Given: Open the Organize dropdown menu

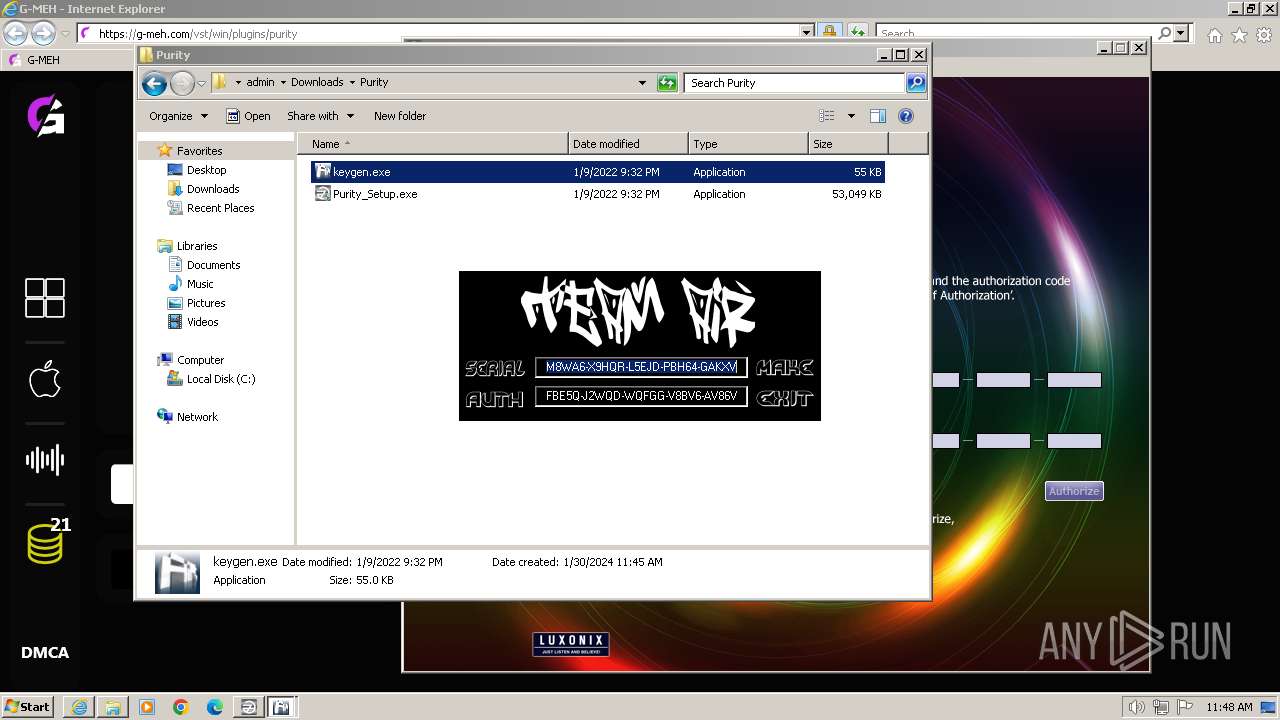Looking at the screenshot, I should 178,116.
